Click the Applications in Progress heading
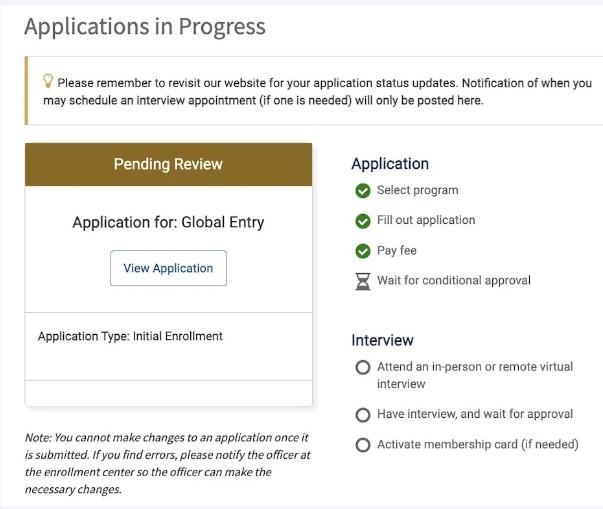This screenshot has width=603, height=509. (145, 27)
